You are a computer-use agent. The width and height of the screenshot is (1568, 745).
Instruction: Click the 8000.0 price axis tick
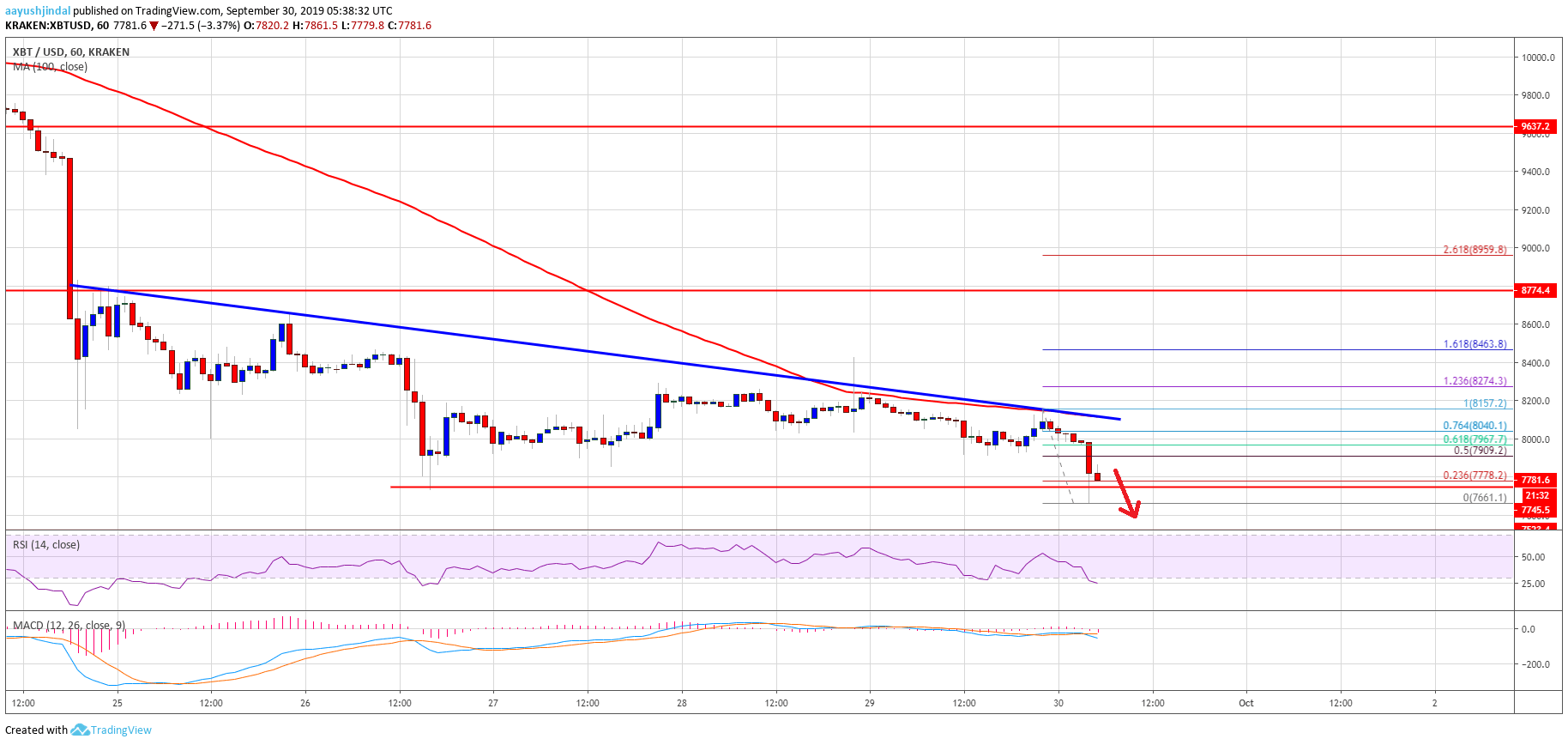[1536, 439]
